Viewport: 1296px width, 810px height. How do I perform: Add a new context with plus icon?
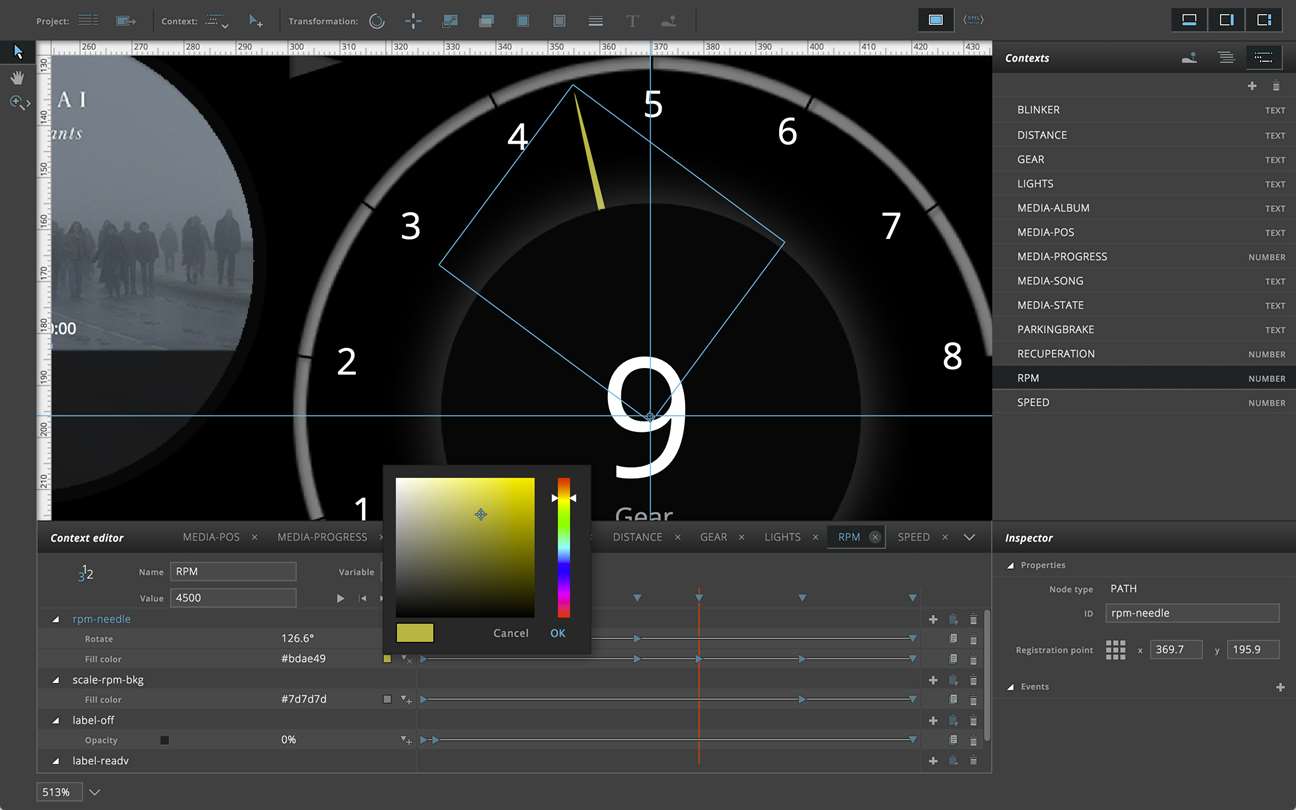click(x=1252, y=86)
